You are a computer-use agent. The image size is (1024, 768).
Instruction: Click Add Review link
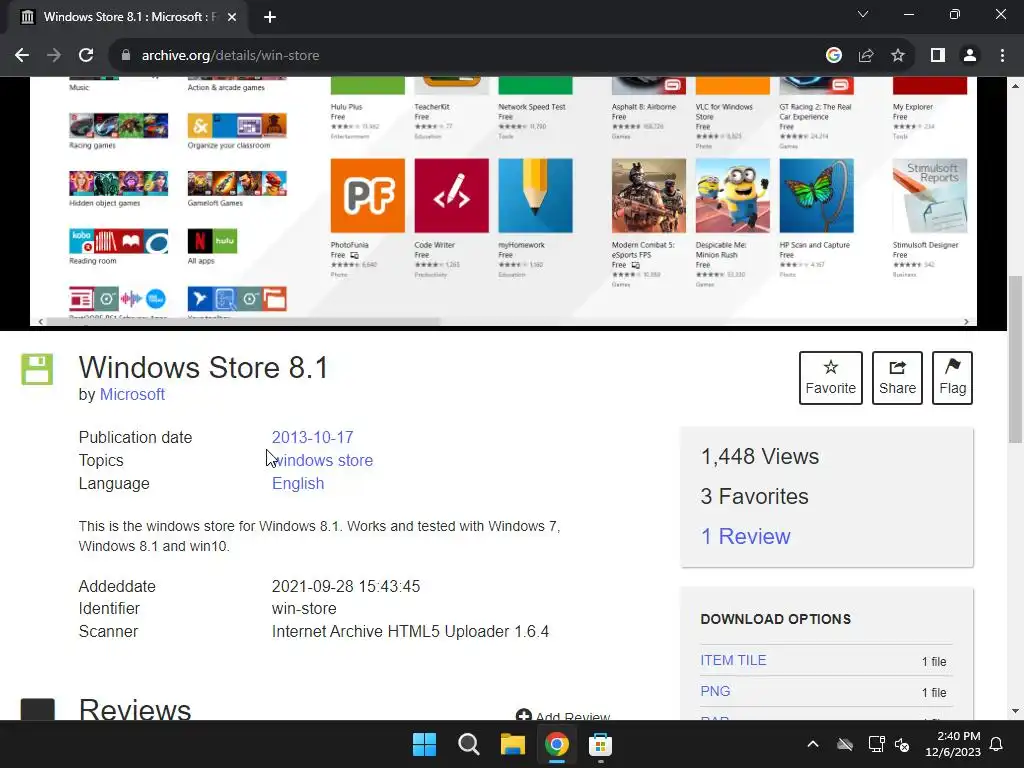tap(563, 716)
